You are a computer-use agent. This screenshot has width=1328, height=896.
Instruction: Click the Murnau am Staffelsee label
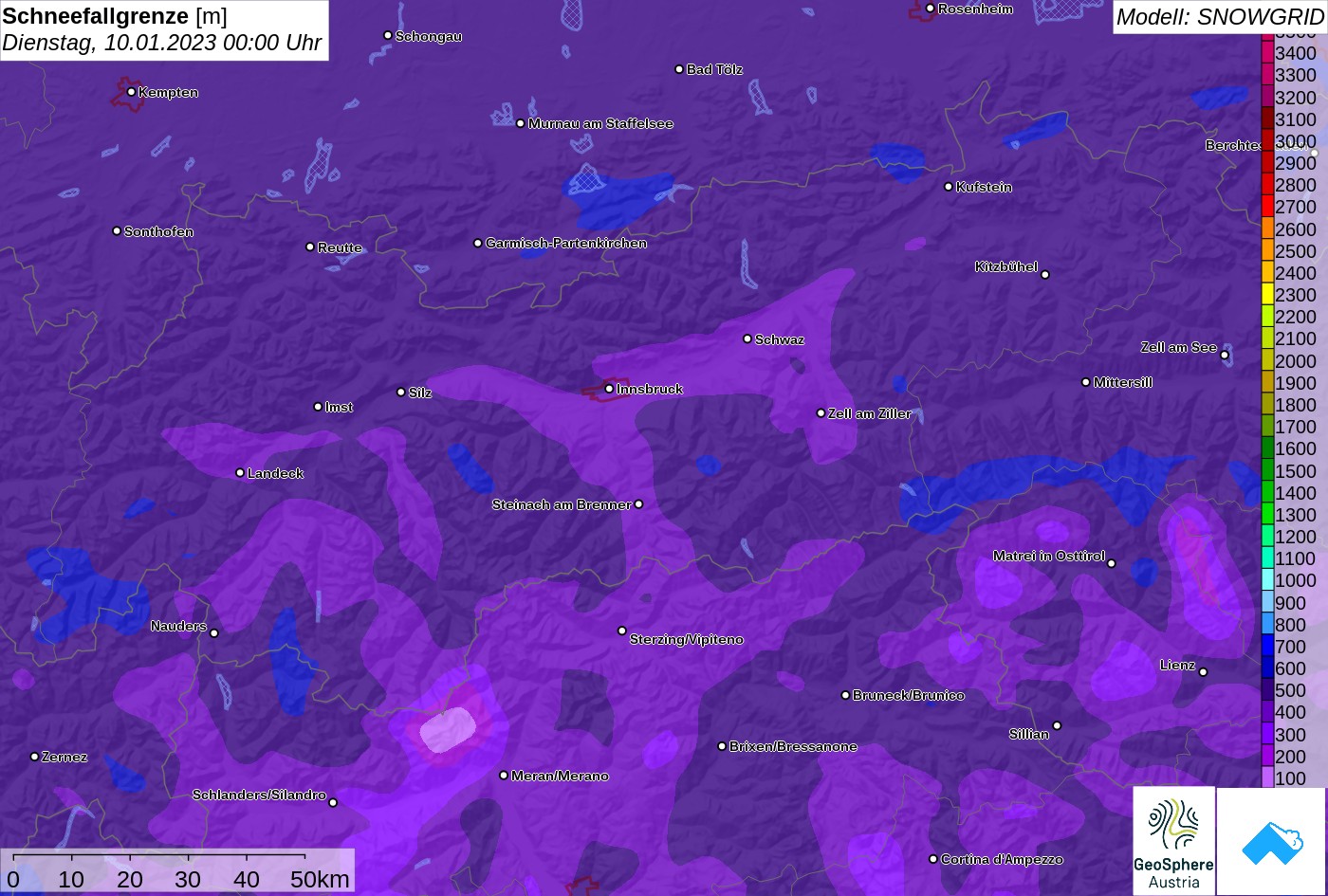pos(600,123)
